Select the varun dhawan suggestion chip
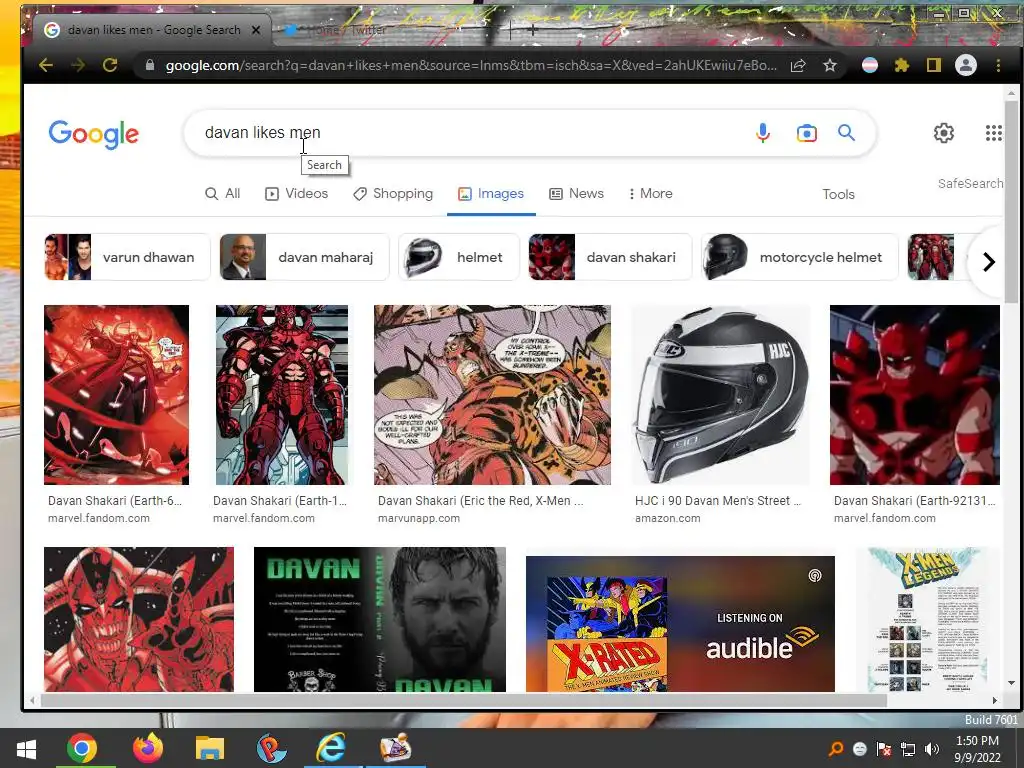 point(127,257)
